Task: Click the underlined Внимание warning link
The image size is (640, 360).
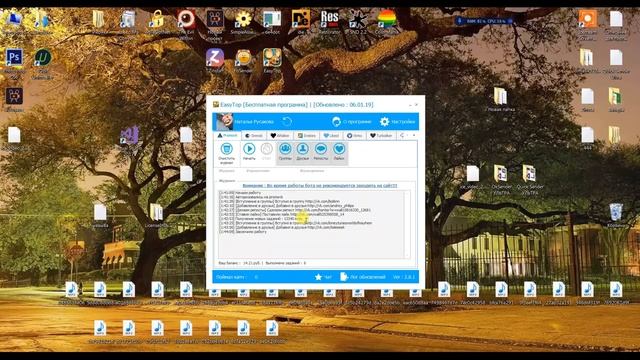Action: pos(320,186)
